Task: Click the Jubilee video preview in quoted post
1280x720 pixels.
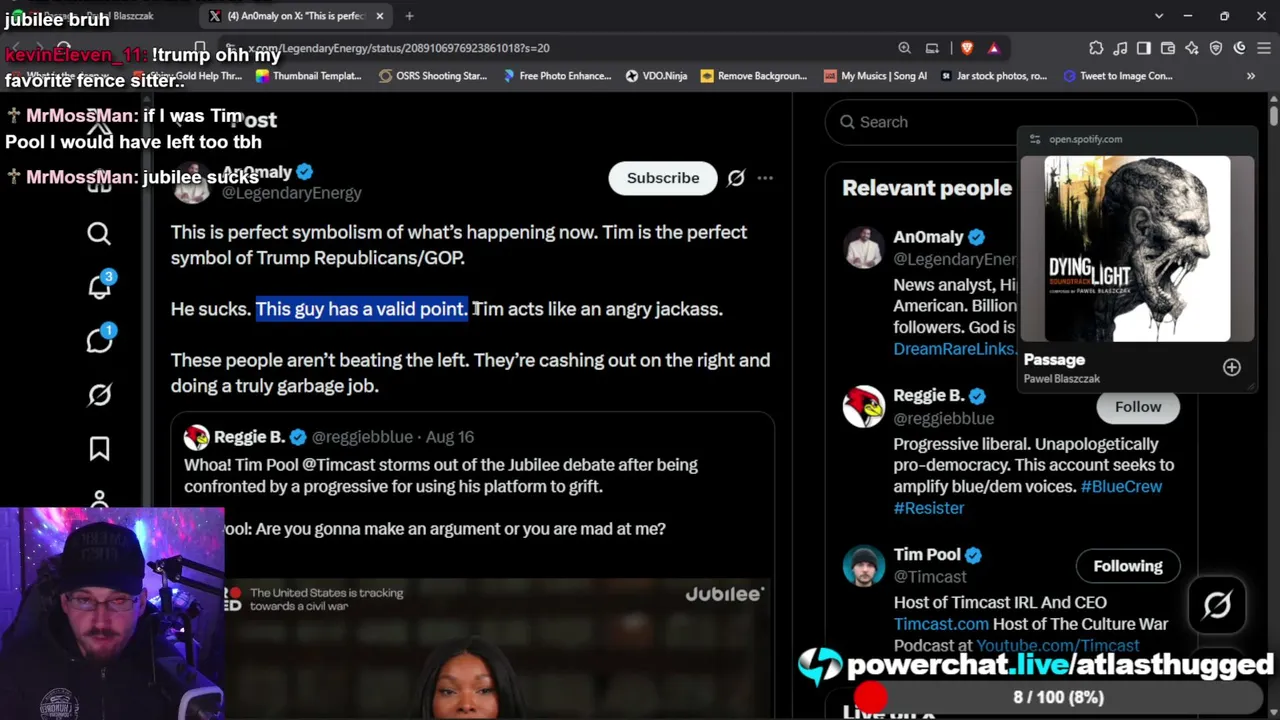Action: click(x=497, y=648)
